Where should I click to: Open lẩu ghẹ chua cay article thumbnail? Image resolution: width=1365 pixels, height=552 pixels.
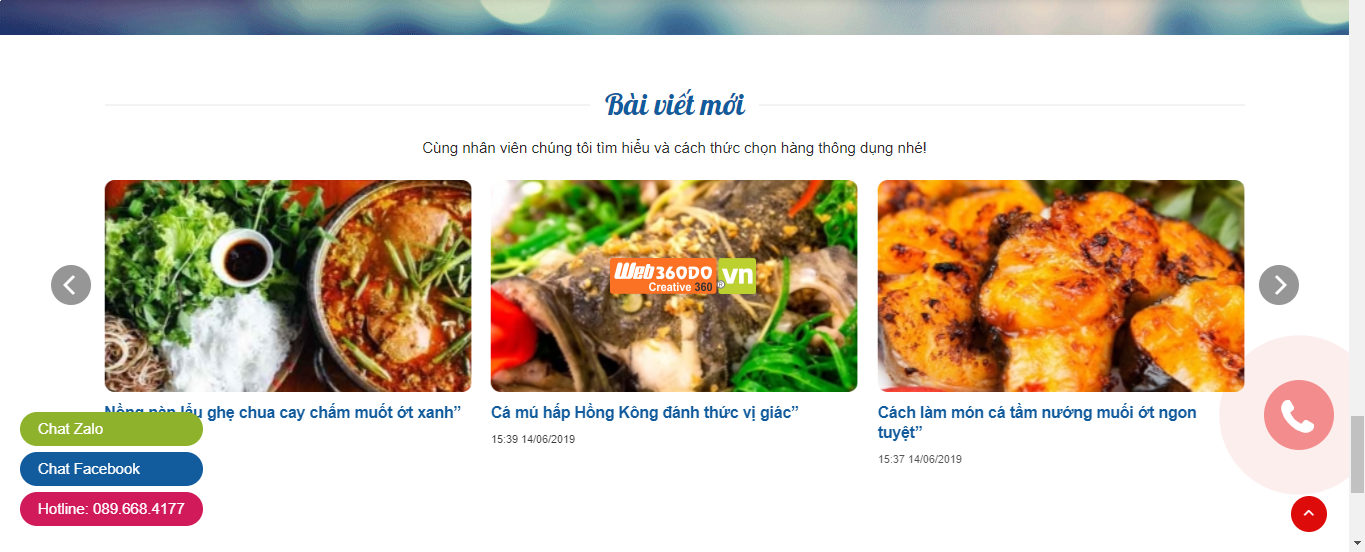[x=288, y=286]
